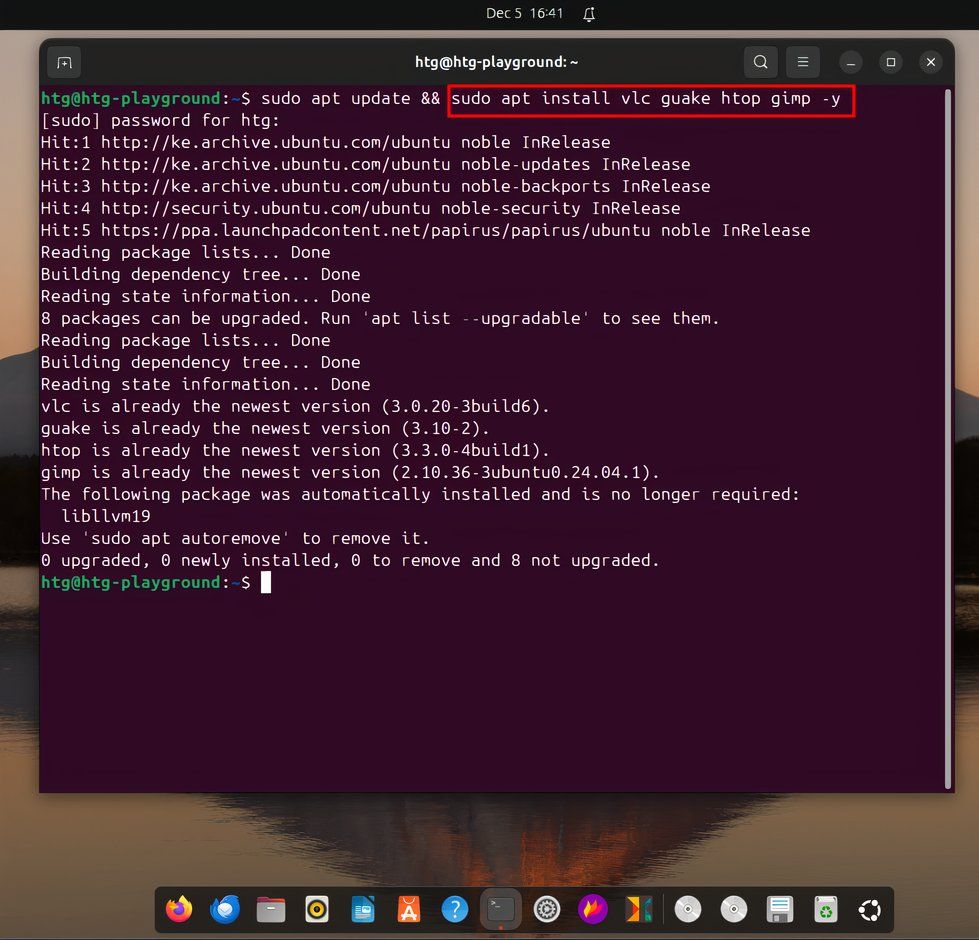Open Thunderbird mail client
979x940 pixels.
click(224, 910)
